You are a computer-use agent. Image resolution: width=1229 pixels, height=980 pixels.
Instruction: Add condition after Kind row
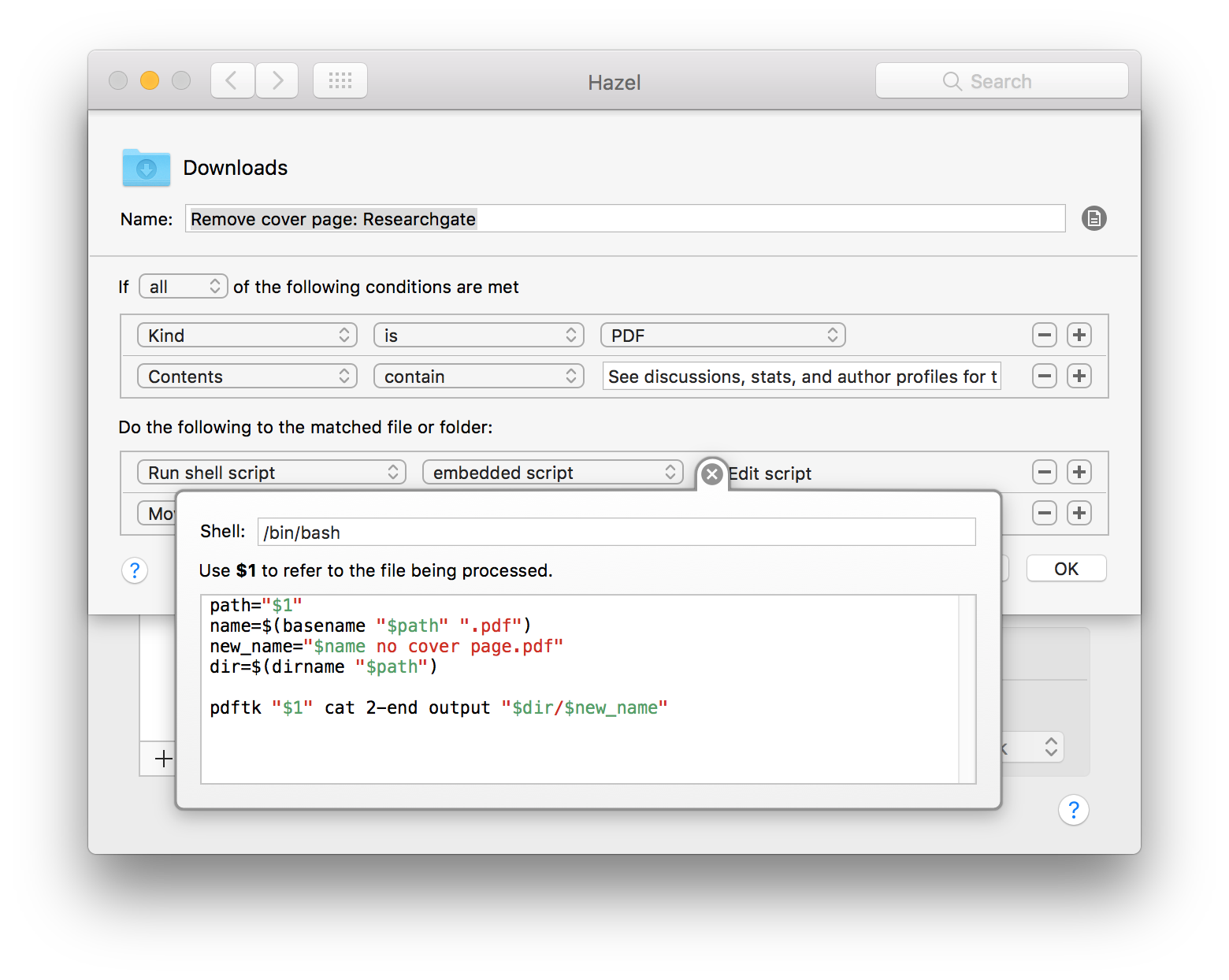click(1079, 335)
